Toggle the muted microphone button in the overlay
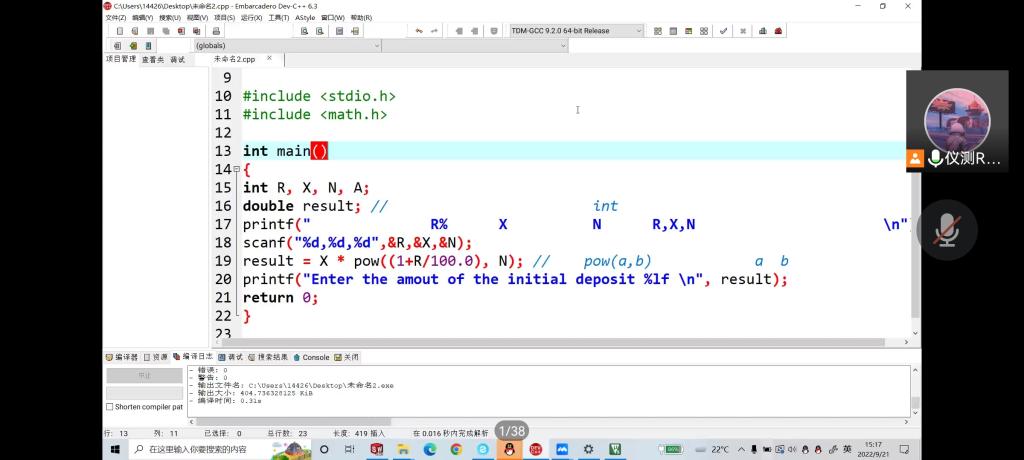Image resolution: width=1024 pixels, height=460 pixels. pos(944,230)
